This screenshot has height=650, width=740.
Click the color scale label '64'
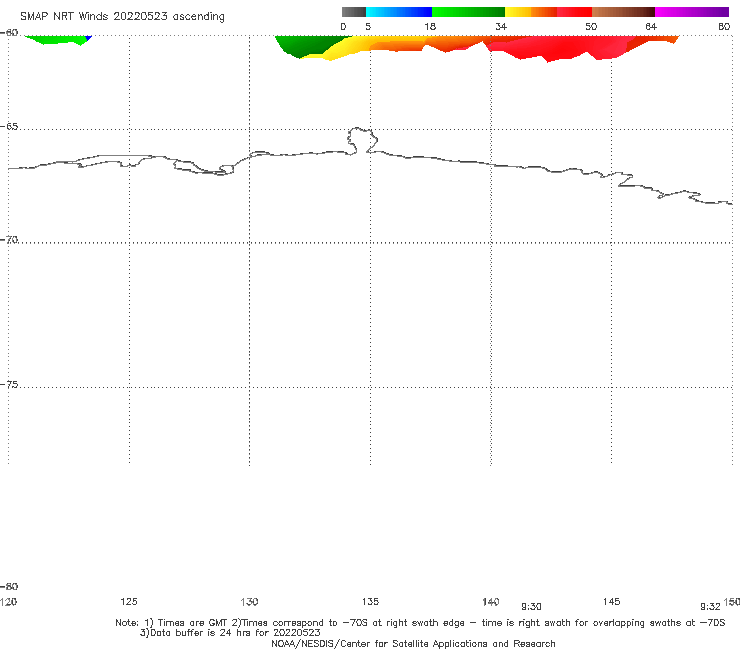pos(651,26)
